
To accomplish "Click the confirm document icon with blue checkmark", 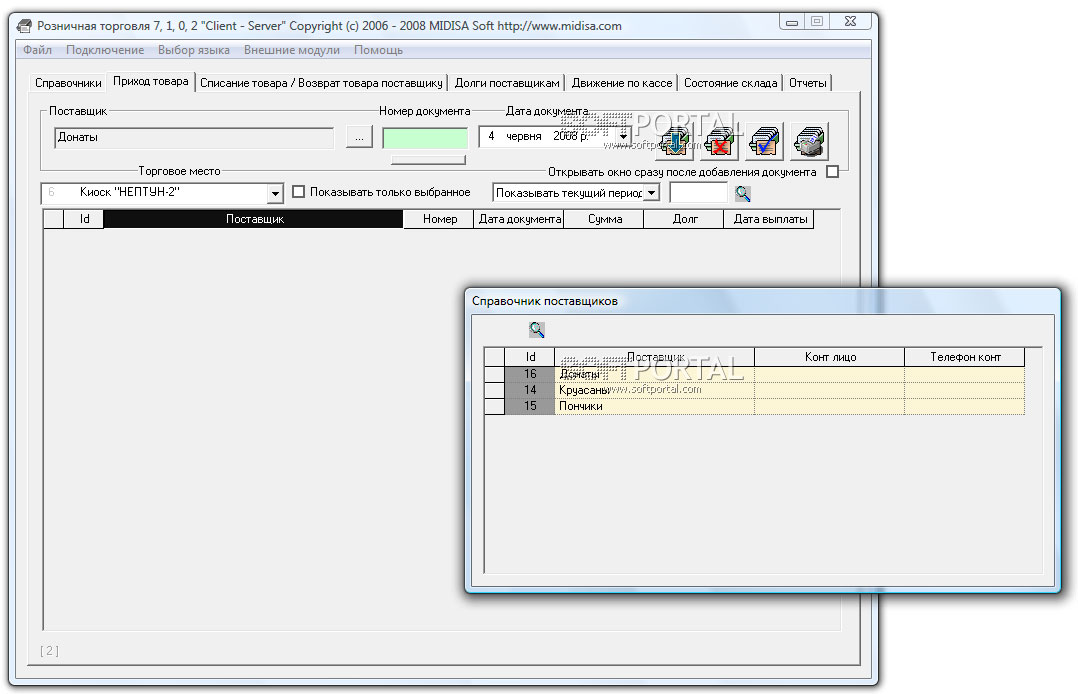I will tap(764, 140).
